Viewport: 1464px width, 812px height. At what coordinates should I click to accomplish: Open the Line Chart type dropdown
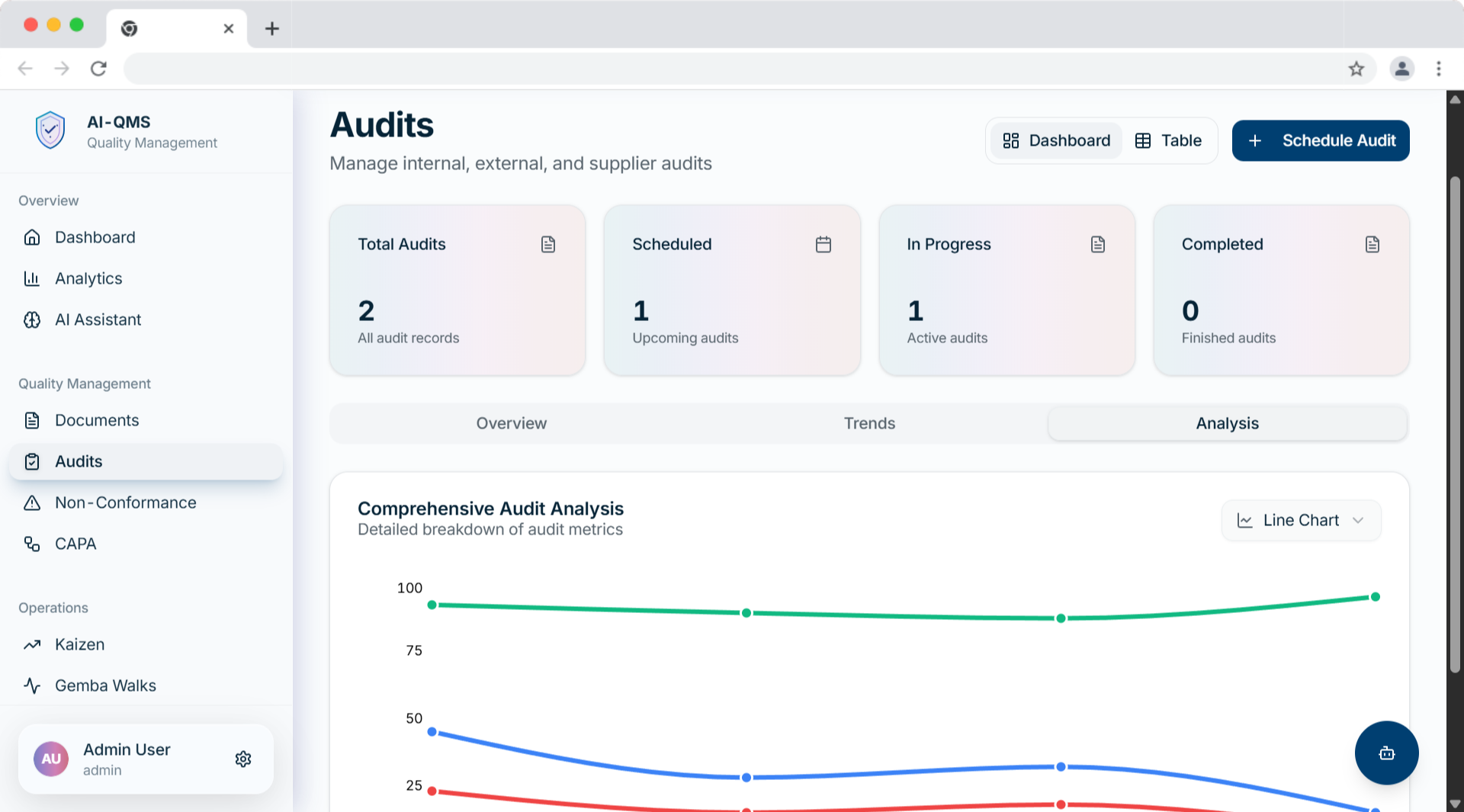1301,520
